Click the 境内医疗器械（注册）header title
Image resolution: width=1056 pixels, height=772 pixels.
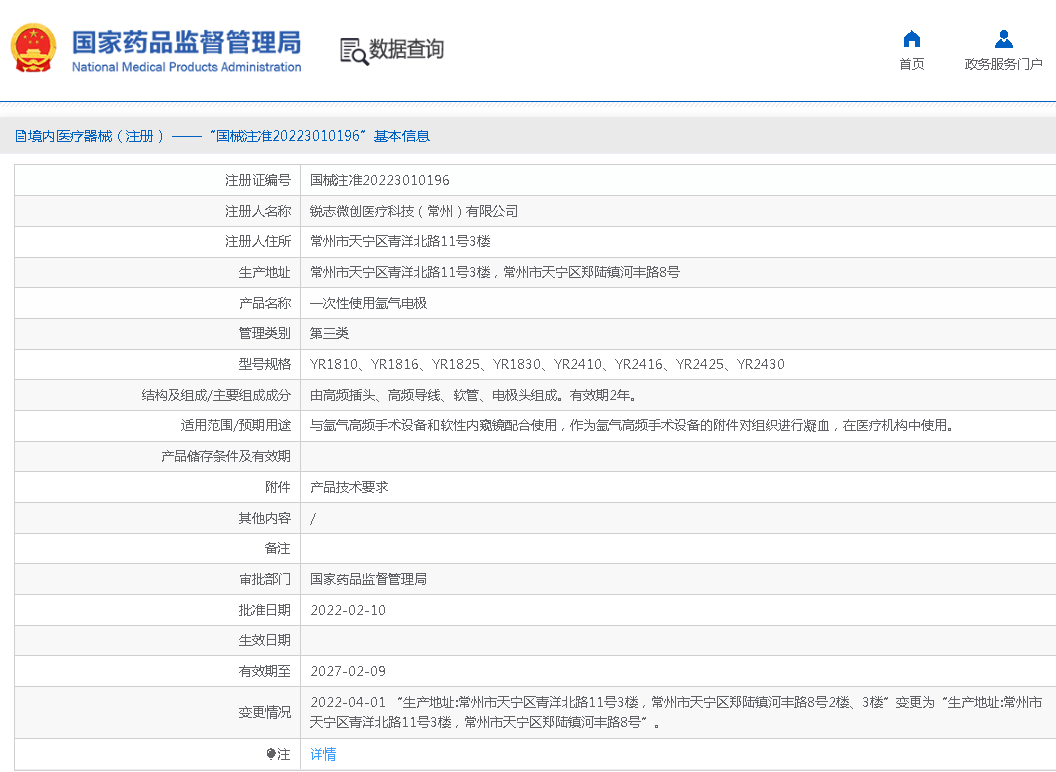pos(96,136)
